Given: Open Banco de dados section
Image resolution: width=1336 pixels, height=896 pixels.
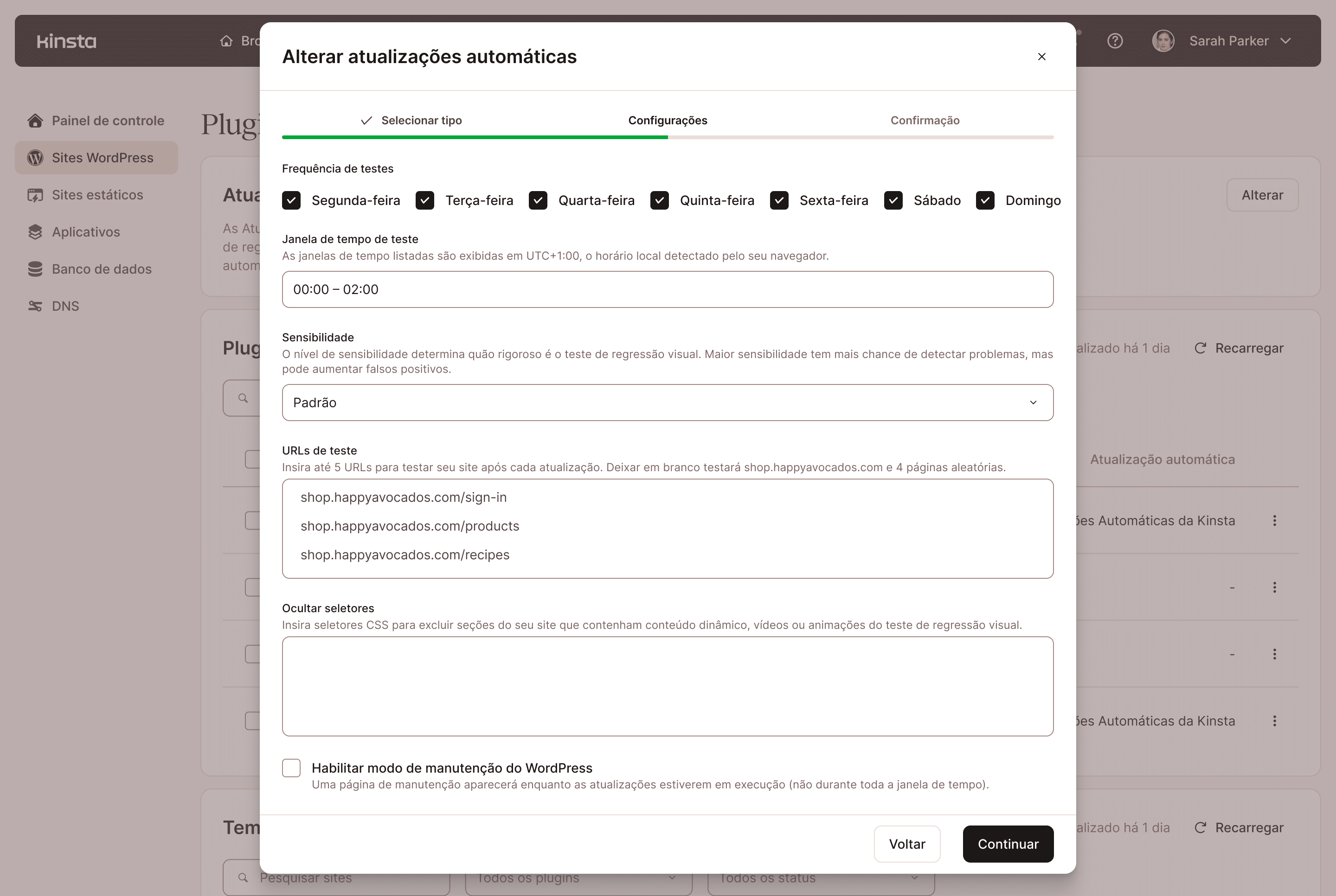Looking at the screenshot, I should pyautogui.click(x=102, y=269).
